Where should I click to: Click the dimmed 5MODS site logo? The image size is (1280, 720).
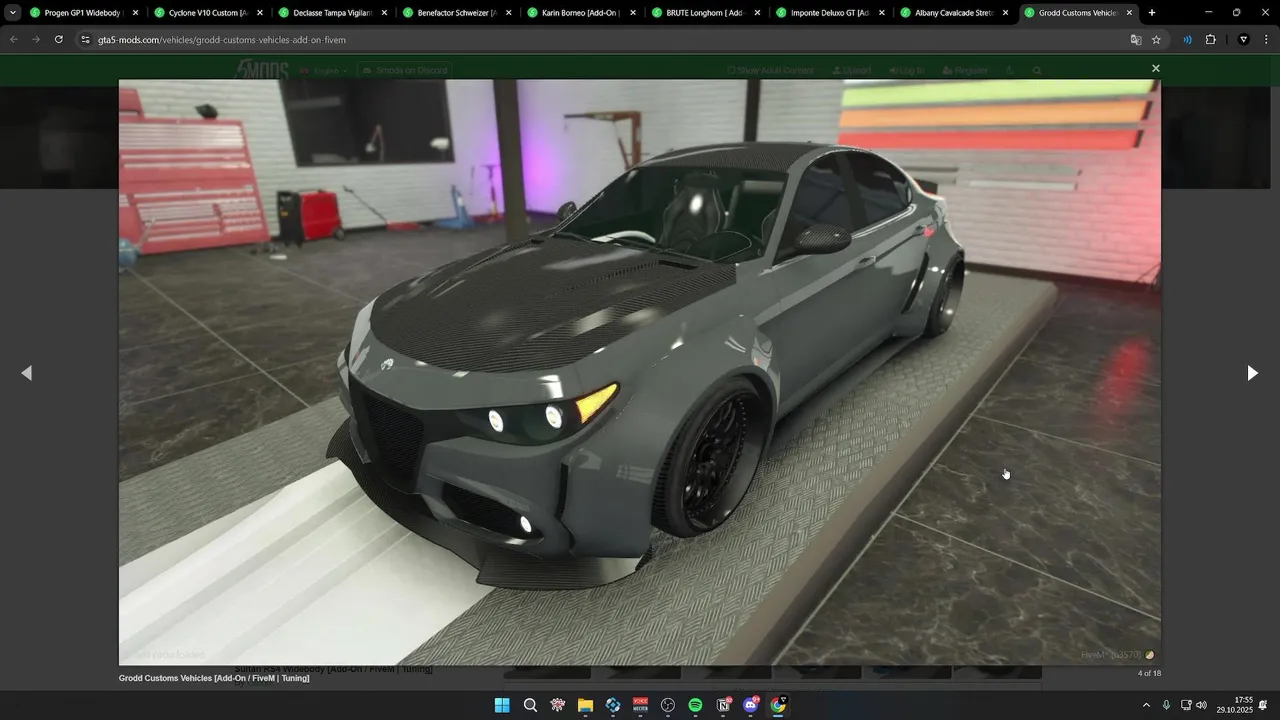pos(261,70)
